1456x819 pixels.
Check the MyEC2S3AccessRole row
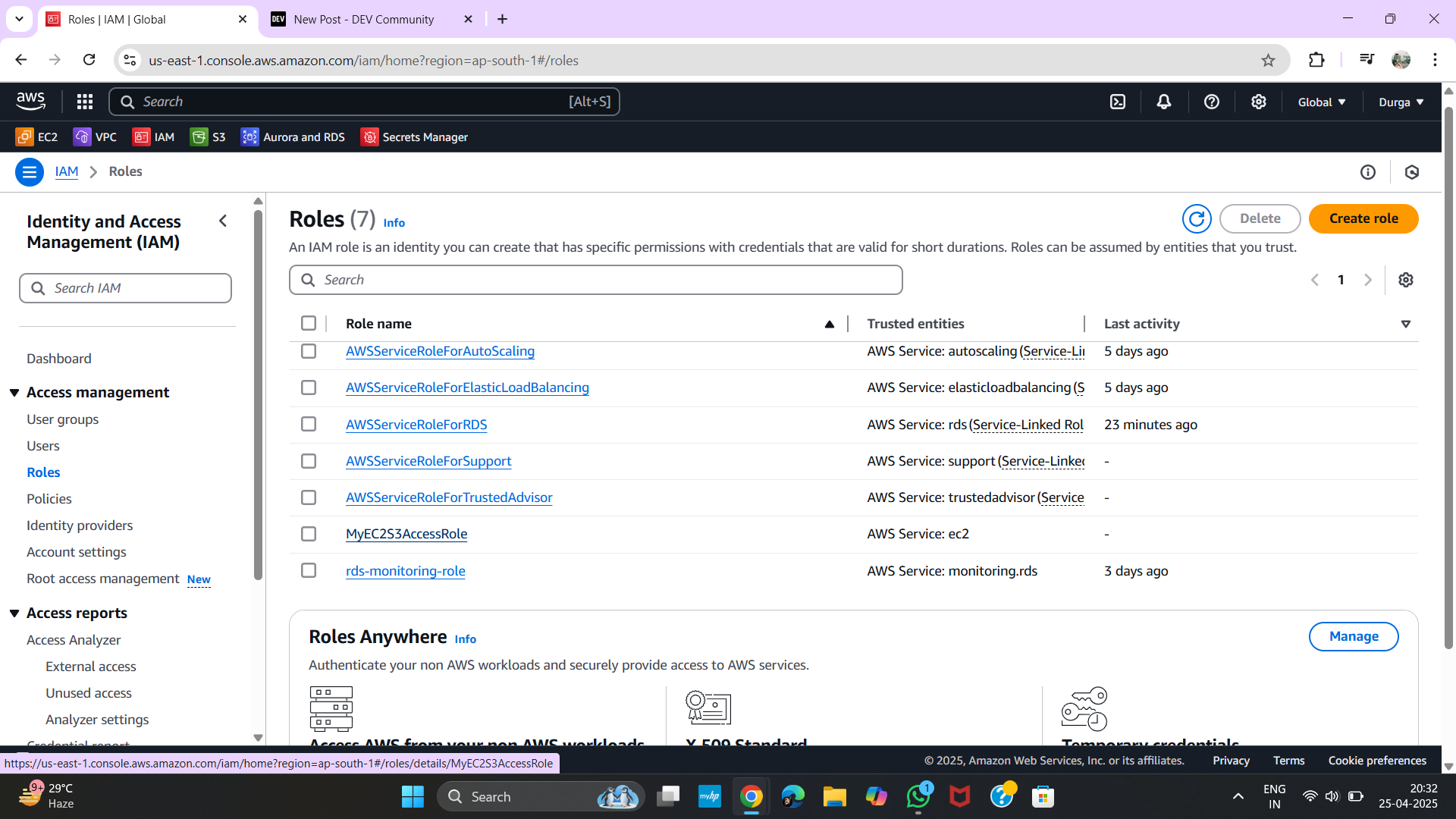point(309,534)
